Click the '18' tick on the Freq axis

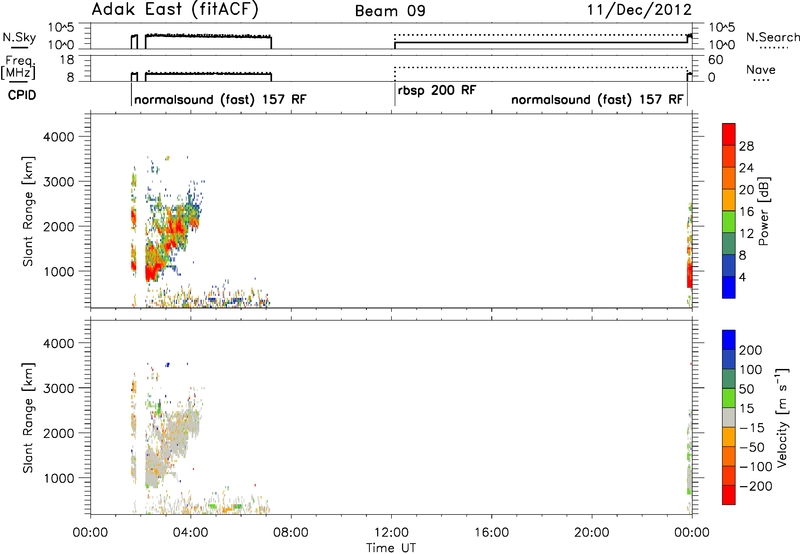click(67, 60)
